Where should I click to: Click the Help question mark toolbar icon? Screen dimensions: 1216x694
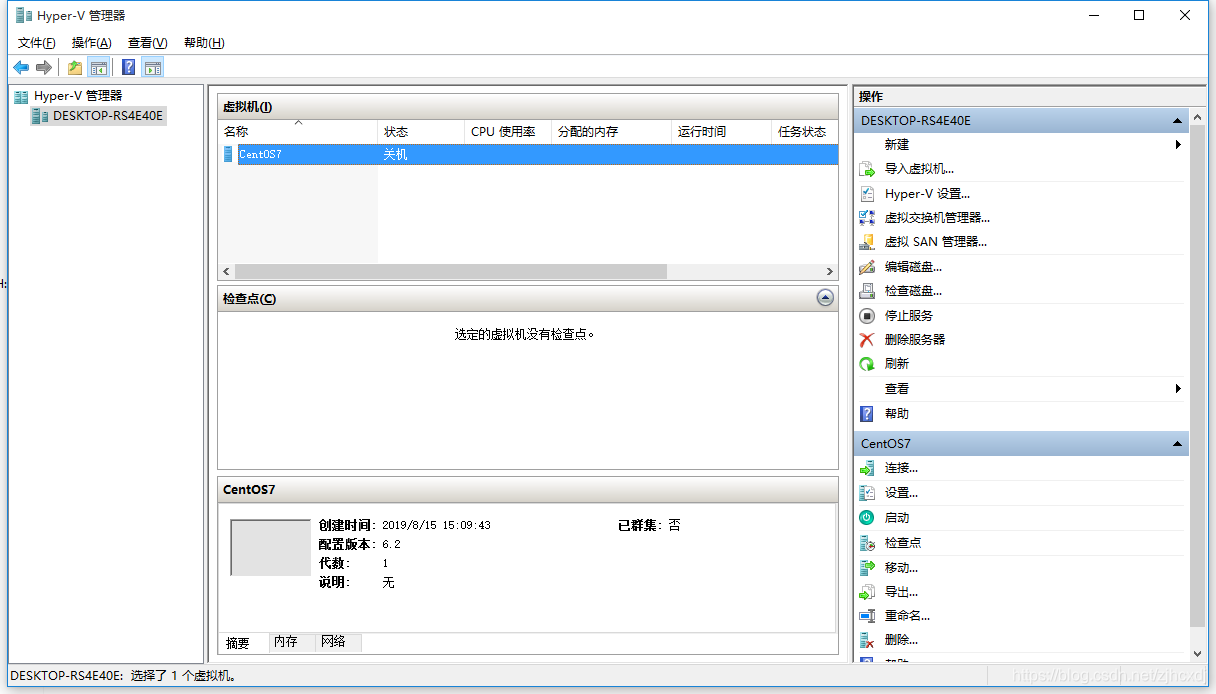128,67
